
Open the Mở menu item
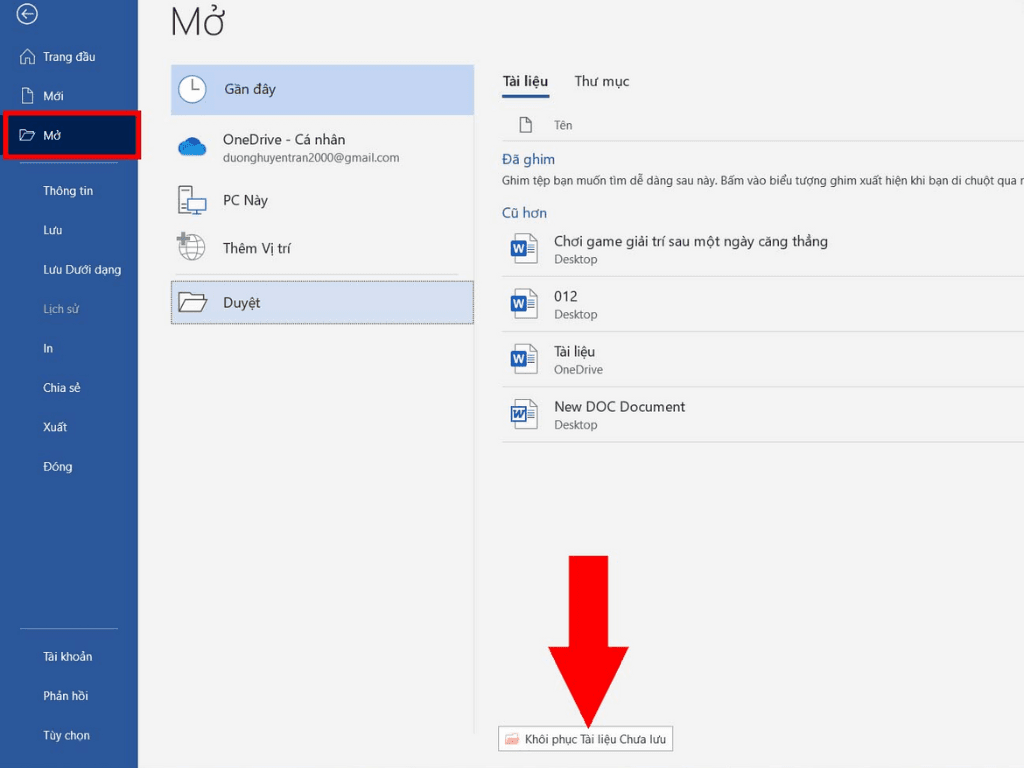52,135
